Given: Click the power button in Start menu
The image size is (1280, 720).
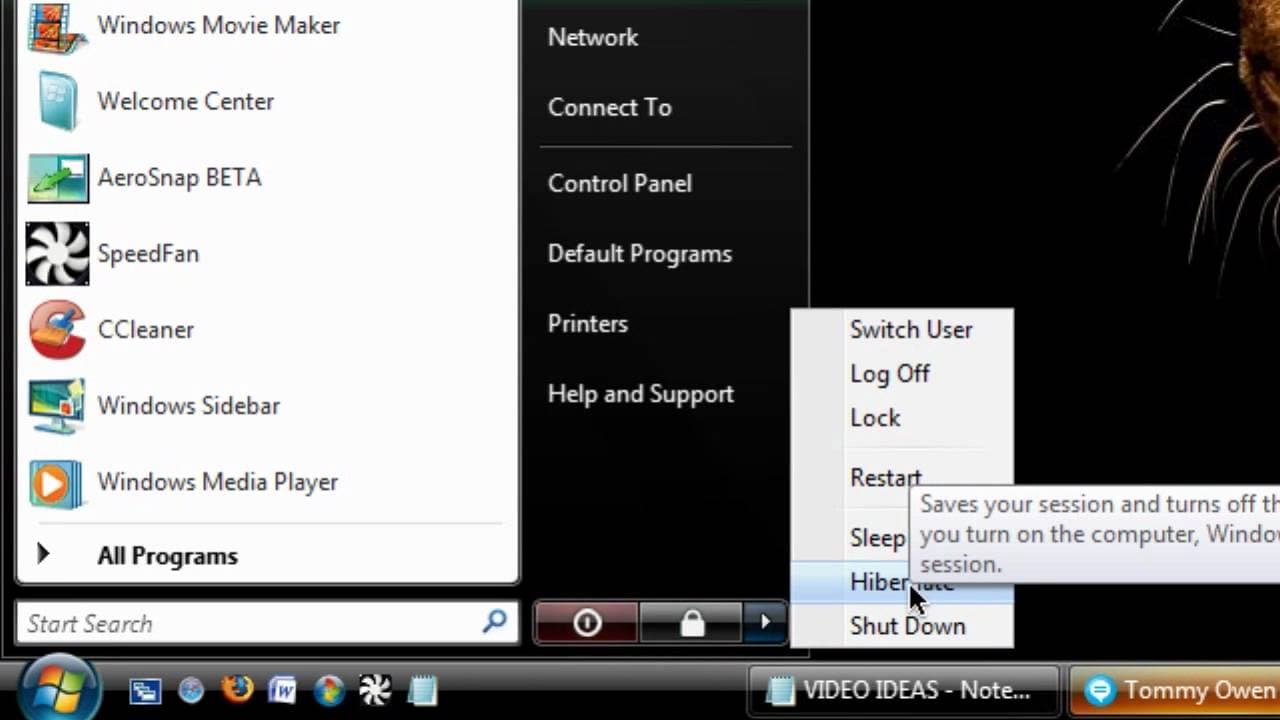Looking at the screenshot, I should tap(586, 622).
